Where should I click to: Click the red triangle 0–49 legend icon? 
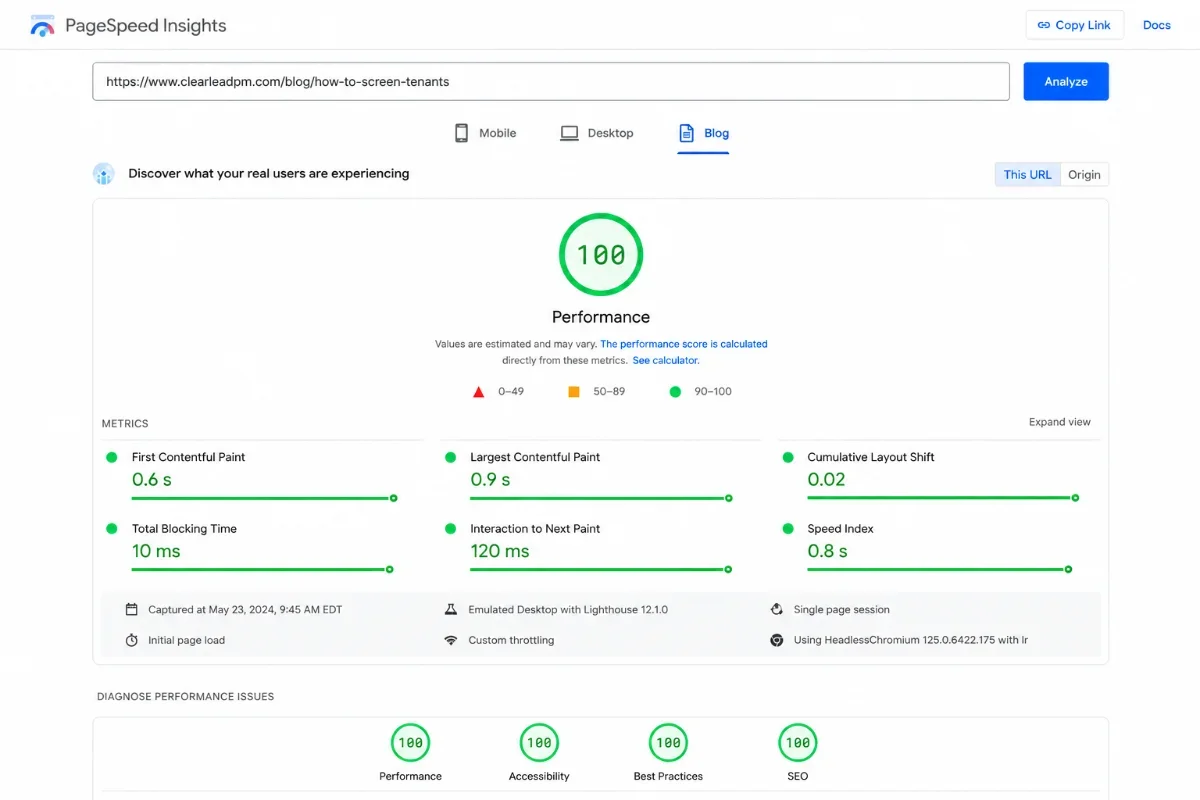point(479,392)
